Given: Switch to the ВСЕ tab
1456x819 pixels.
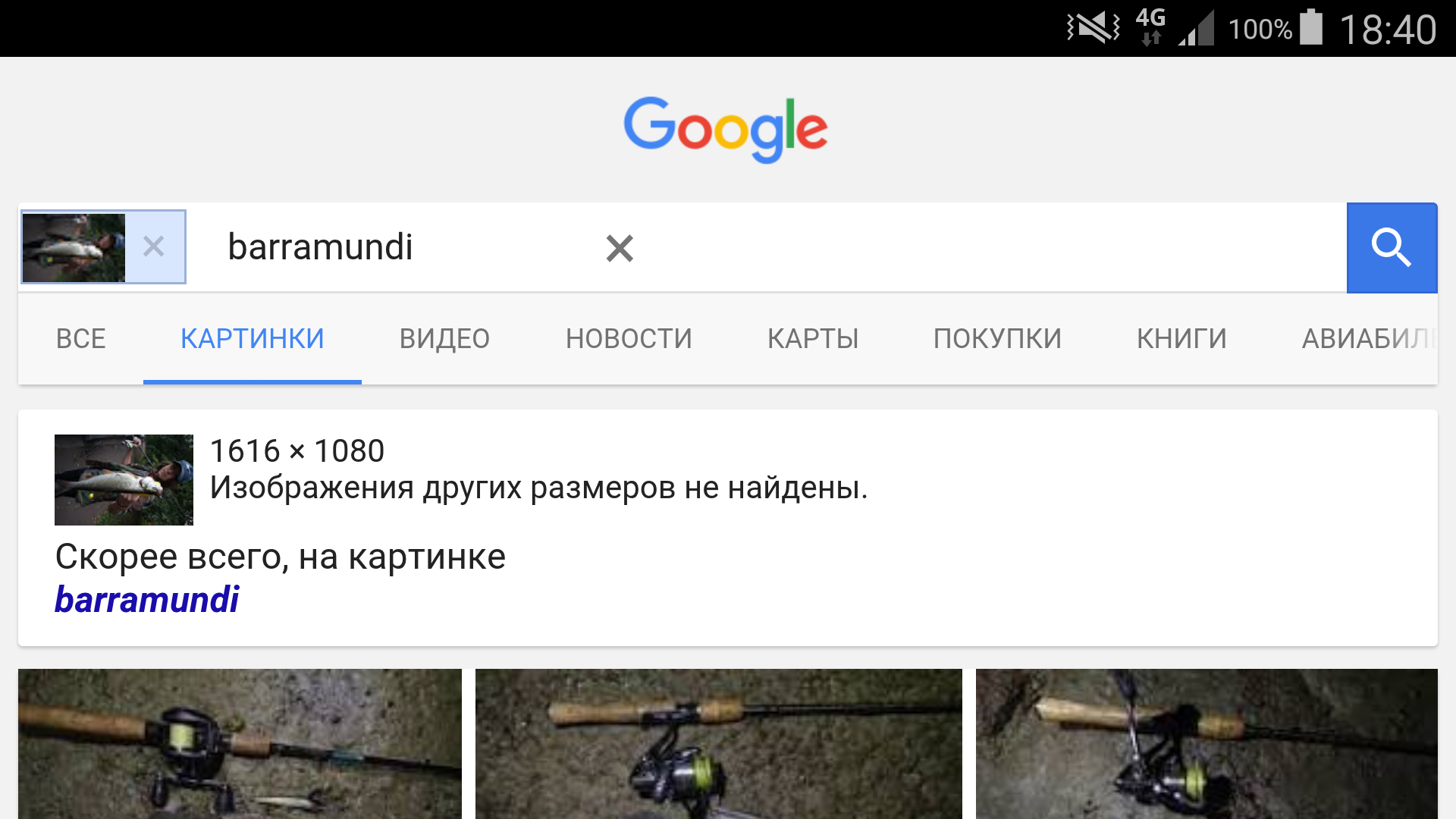Looking at the screenshot, I should pos(81,339).
